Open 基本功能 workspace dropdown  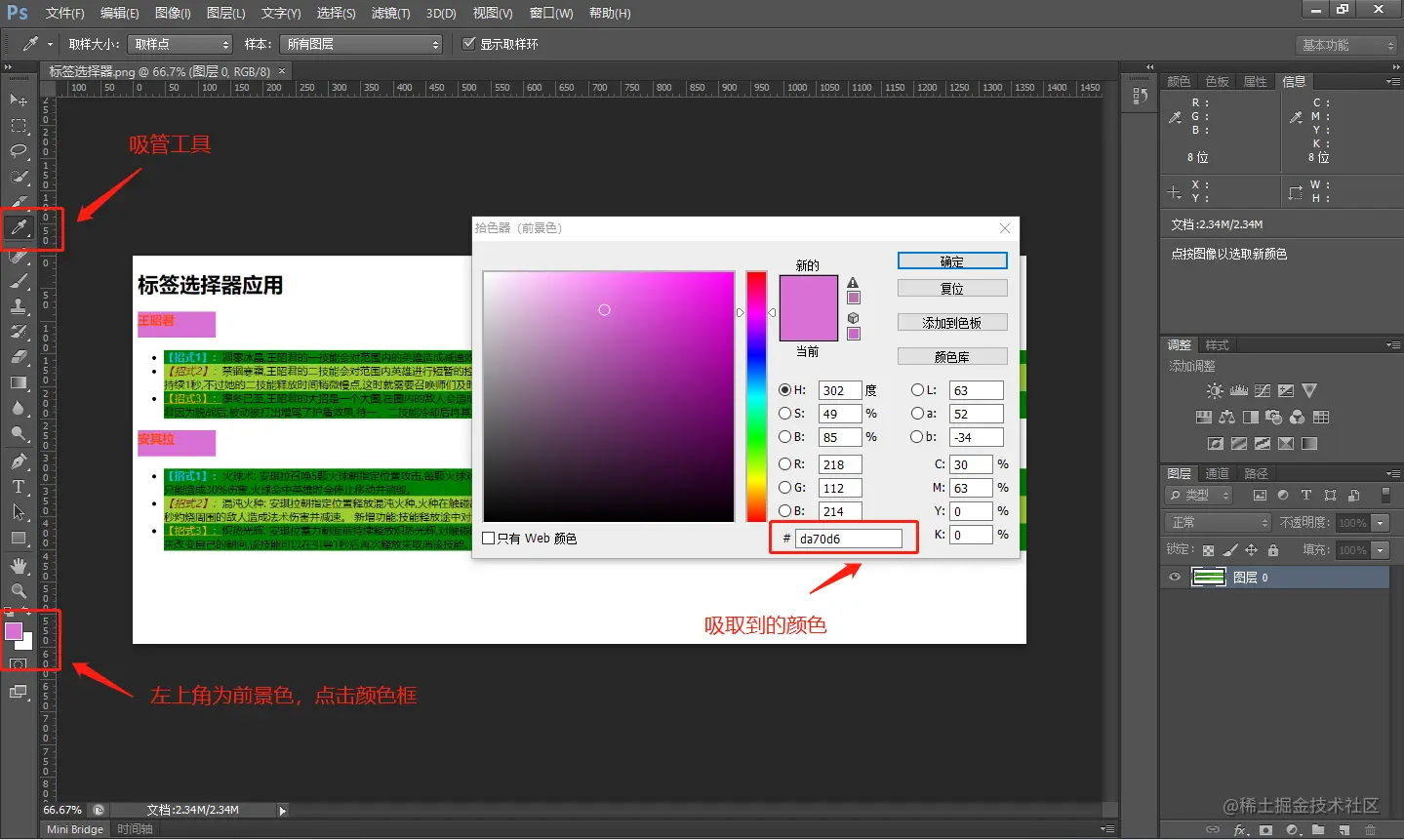1347,45
